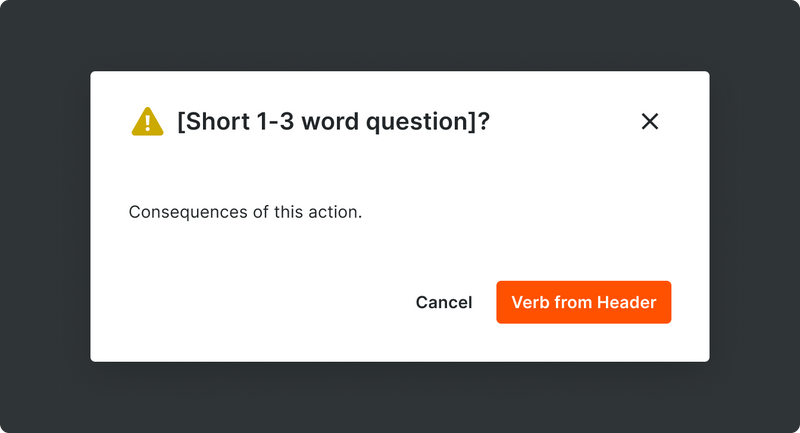This screenshot has width=800, height=433.
Task: Select the exclamation mark in the warning icon
Action: tap(147, 123)
